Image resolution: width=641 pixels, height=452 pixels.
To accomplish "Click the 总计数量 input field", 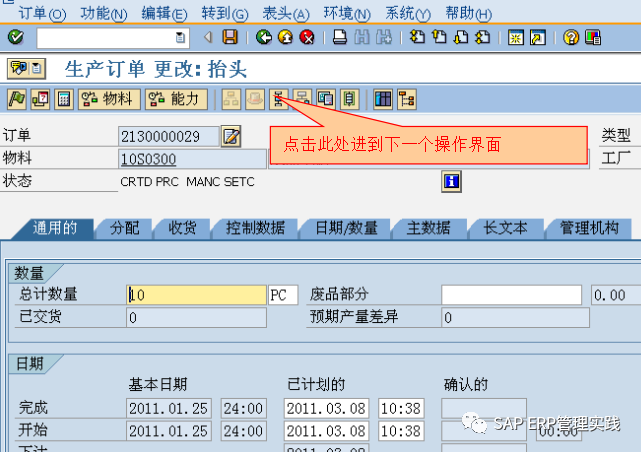I will coord(196,295).
